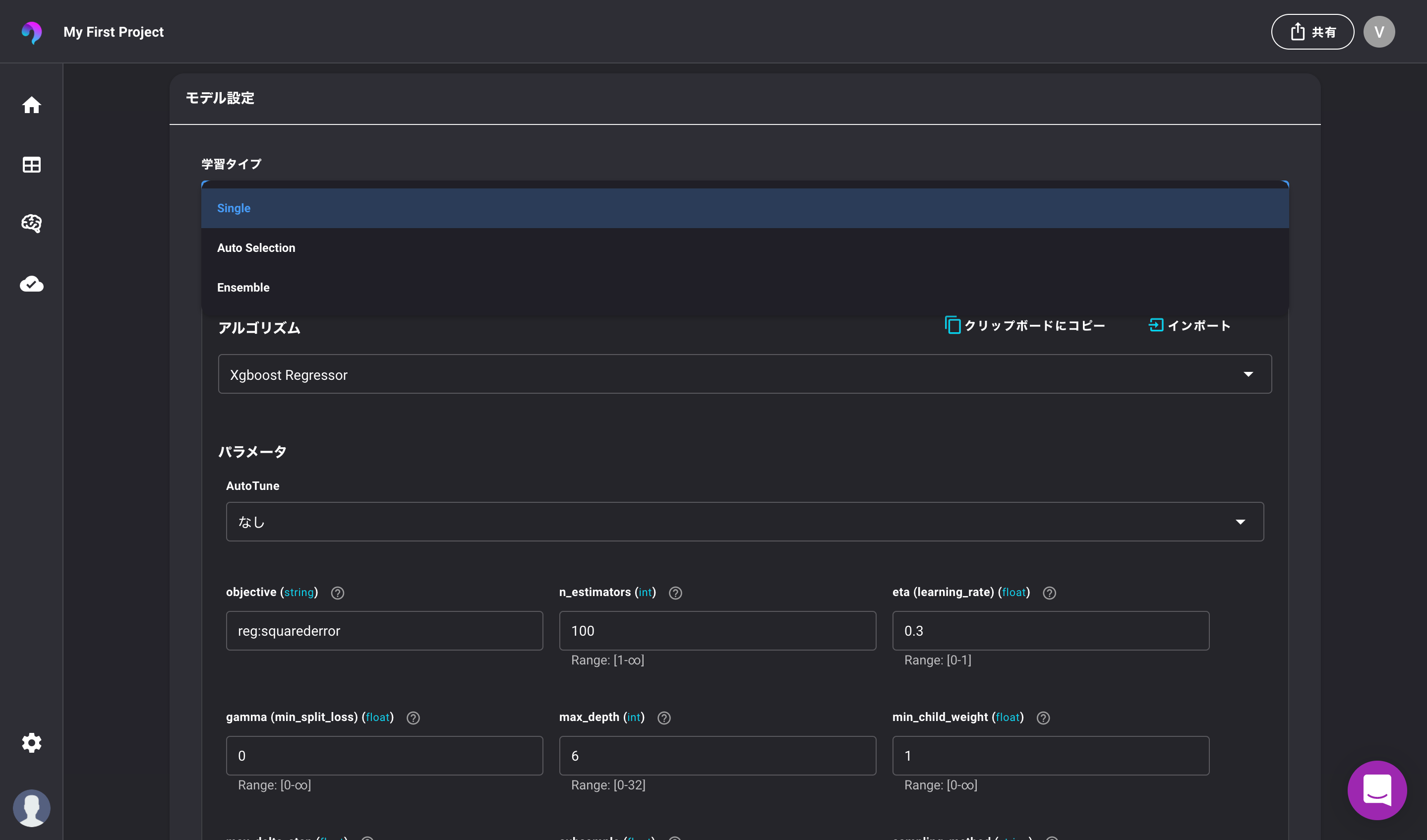1427x840 pixels.
Task: Open the chat support bubble
Action: [1376, 789]
